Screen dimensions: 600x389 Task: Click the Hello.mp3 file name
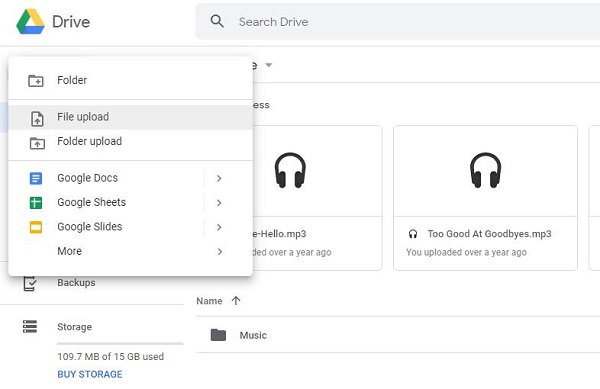click(x=280, y=234)
